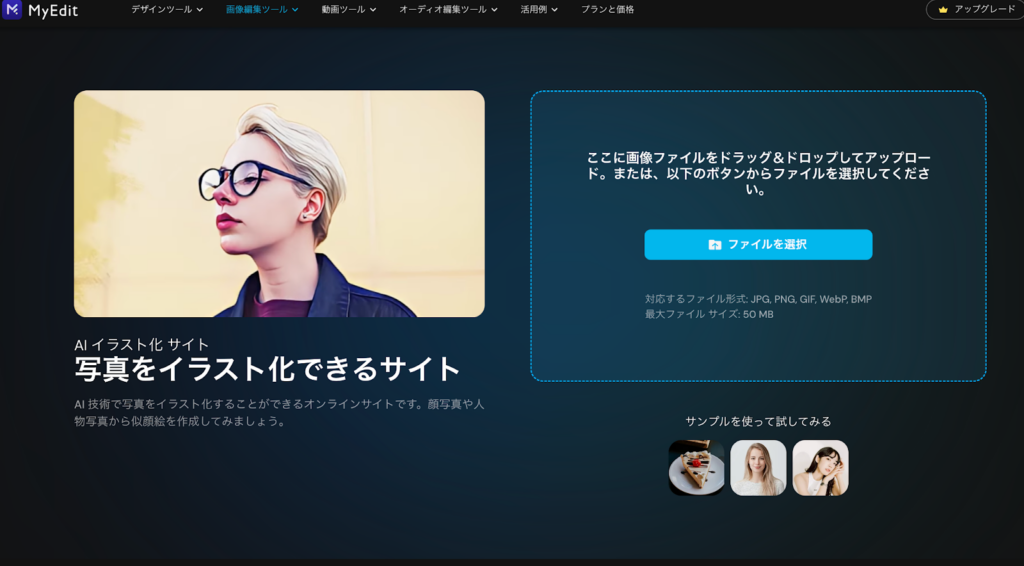The width and height of the screenshot is (1024, 566).
Task: Expand the 画像編集ツール chevron arrow
Action: click(x=295, y=10)
